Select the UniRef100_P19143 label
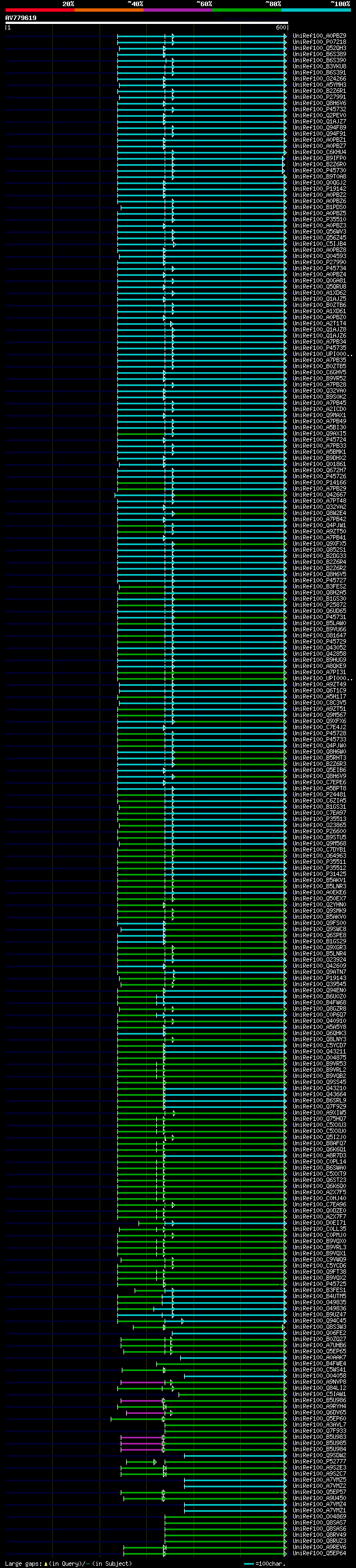Viewport: 356px width, 1568px height. click(319, 978)
